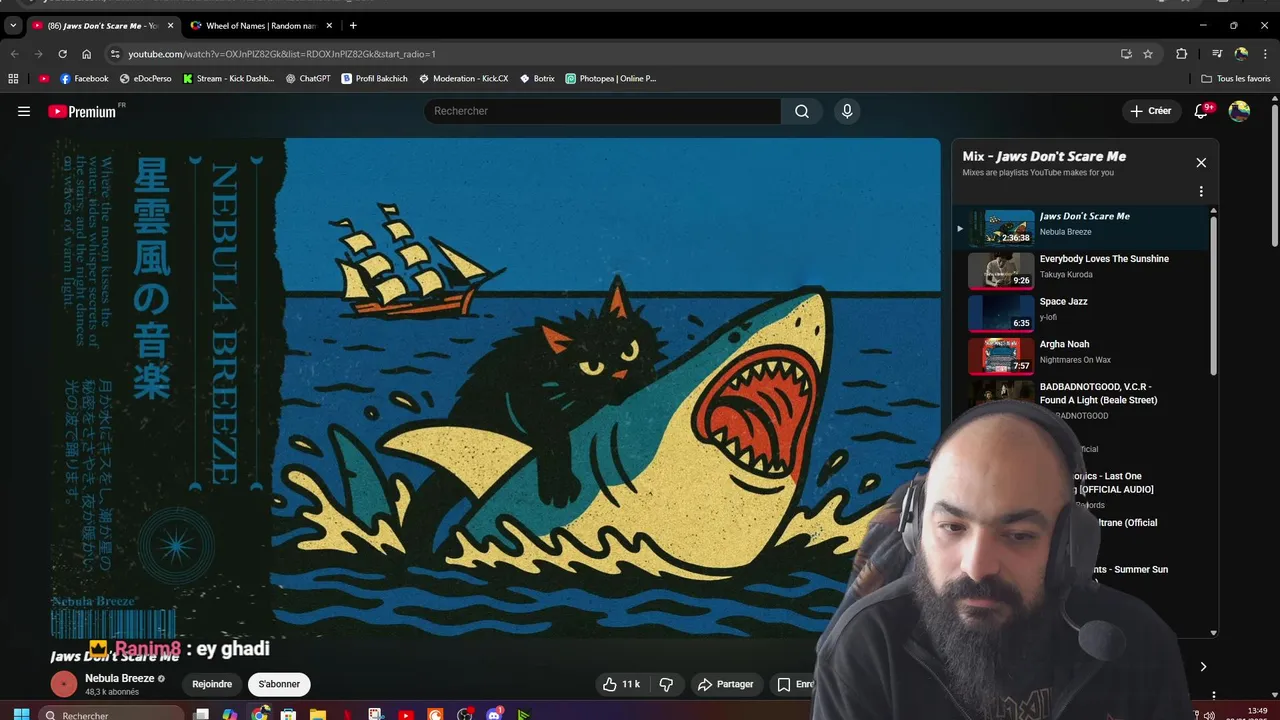Open YouTube bookmark icon in bookmarks bar
Viewport: 1280px width, 720px height.
44,78
